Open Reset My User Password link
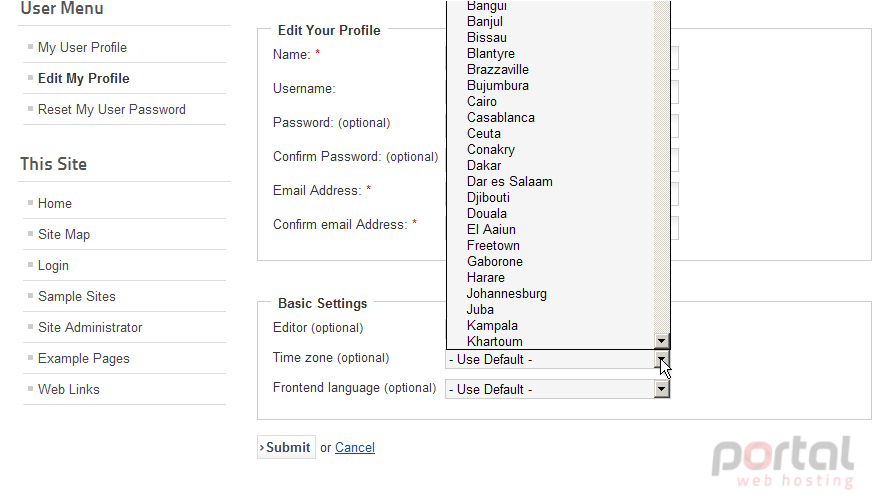The image size is (889, 500). pos(112,109)
